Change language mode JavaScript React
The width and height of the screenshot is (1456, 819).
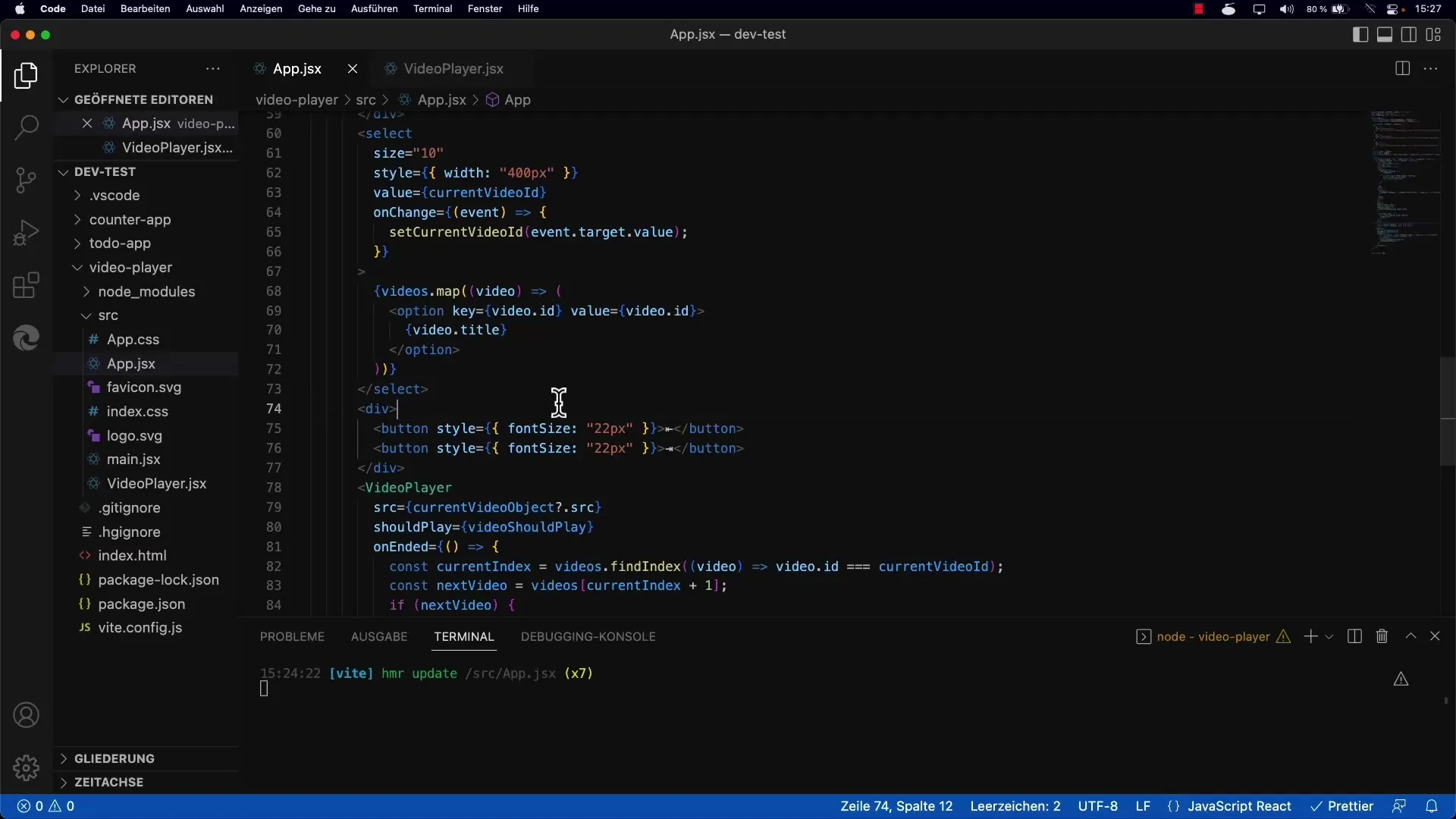pos(1238,806)
